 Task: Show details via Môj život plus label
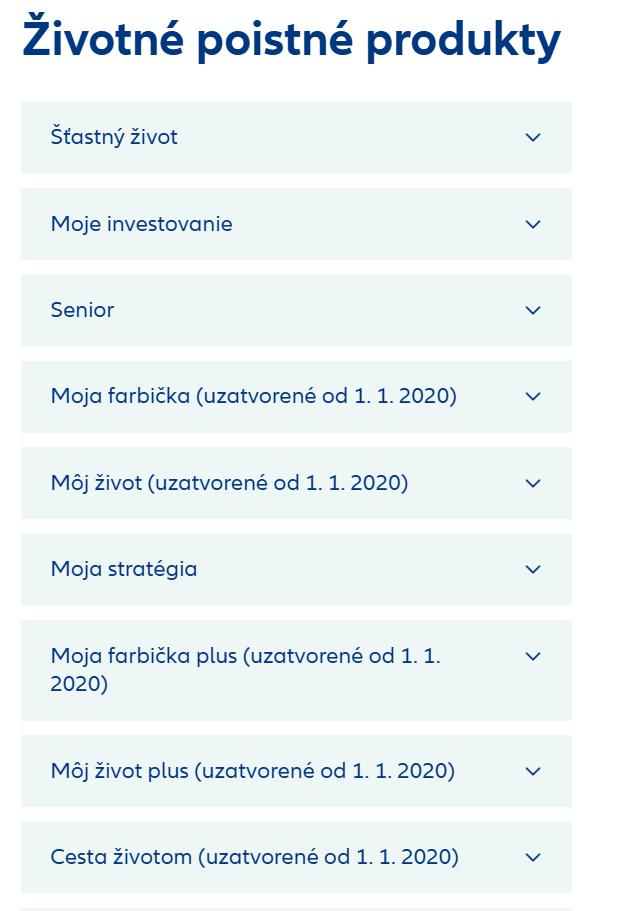click(252, 771)
